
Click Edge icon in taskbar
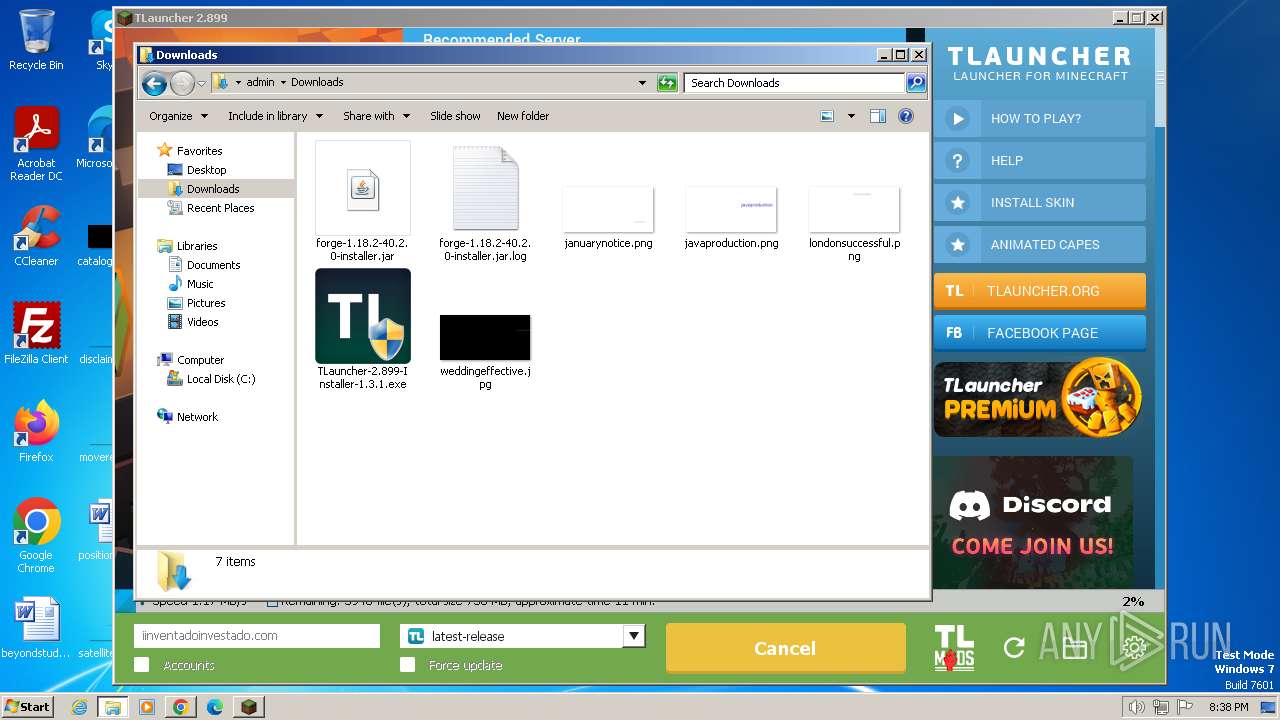(214, 707)
